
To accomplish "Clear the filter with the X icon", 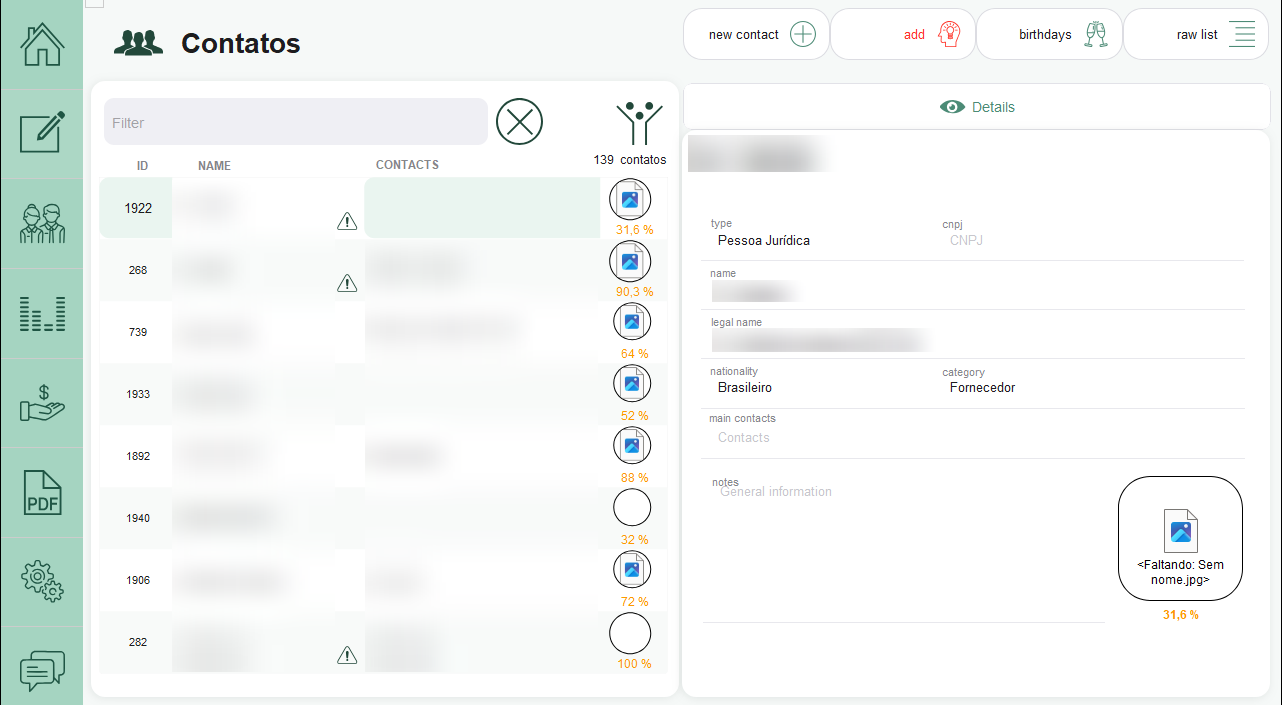I will (x=519, y=122).
